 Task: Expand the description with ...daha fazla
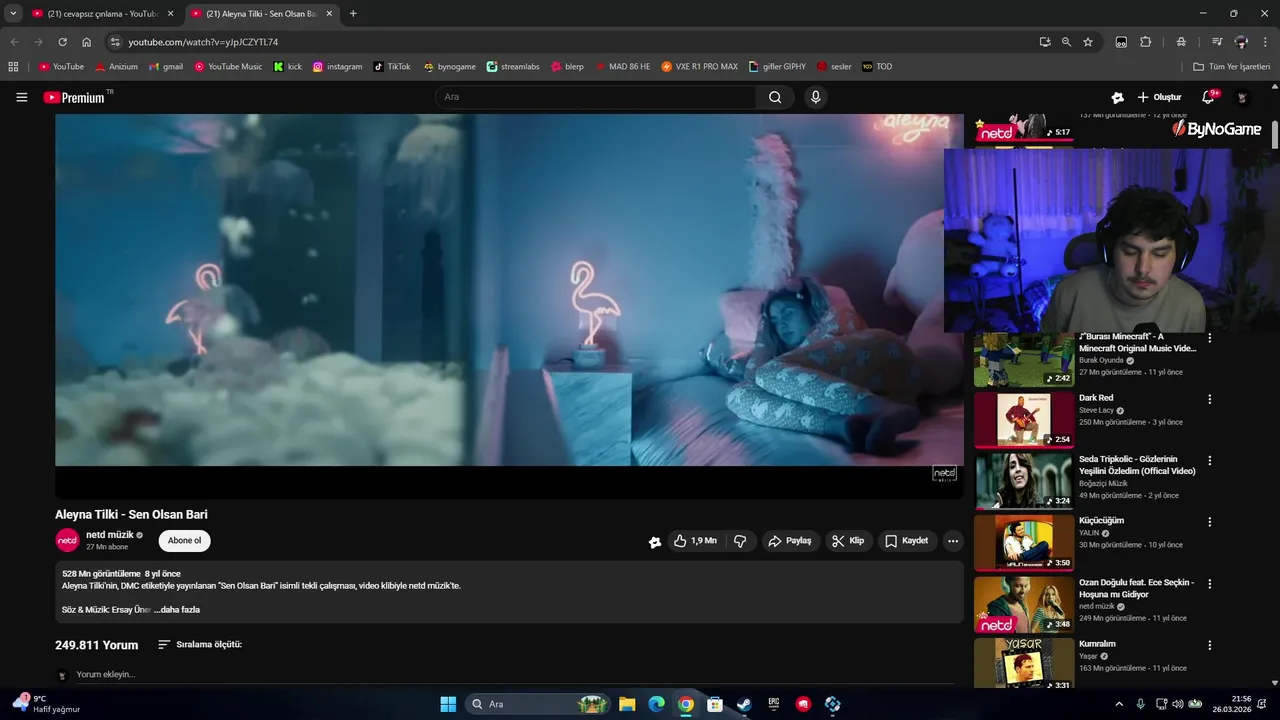pos(177,609)
